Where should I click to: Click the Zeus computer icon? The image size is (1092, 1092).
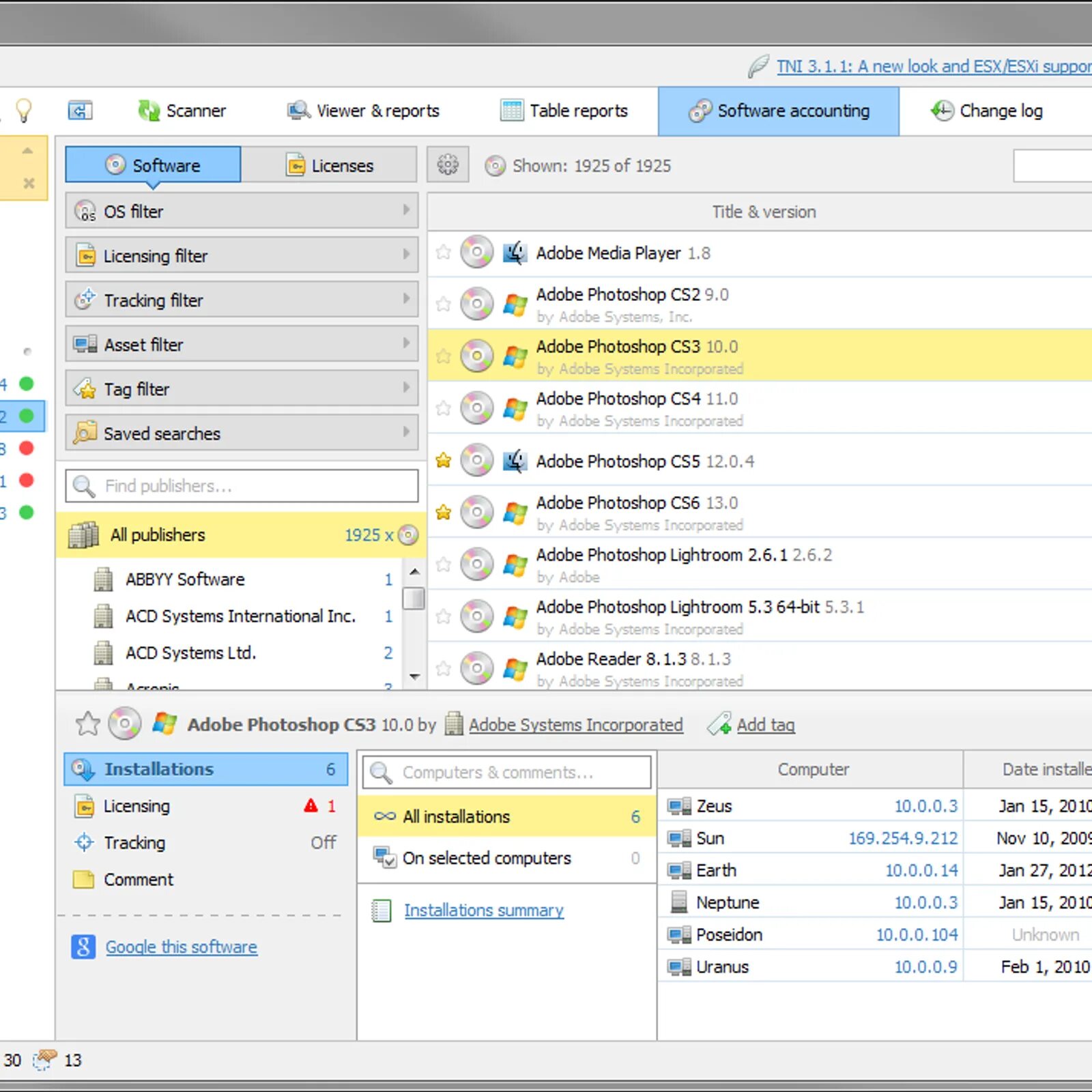pyautogui.click(x=679, y=806)
